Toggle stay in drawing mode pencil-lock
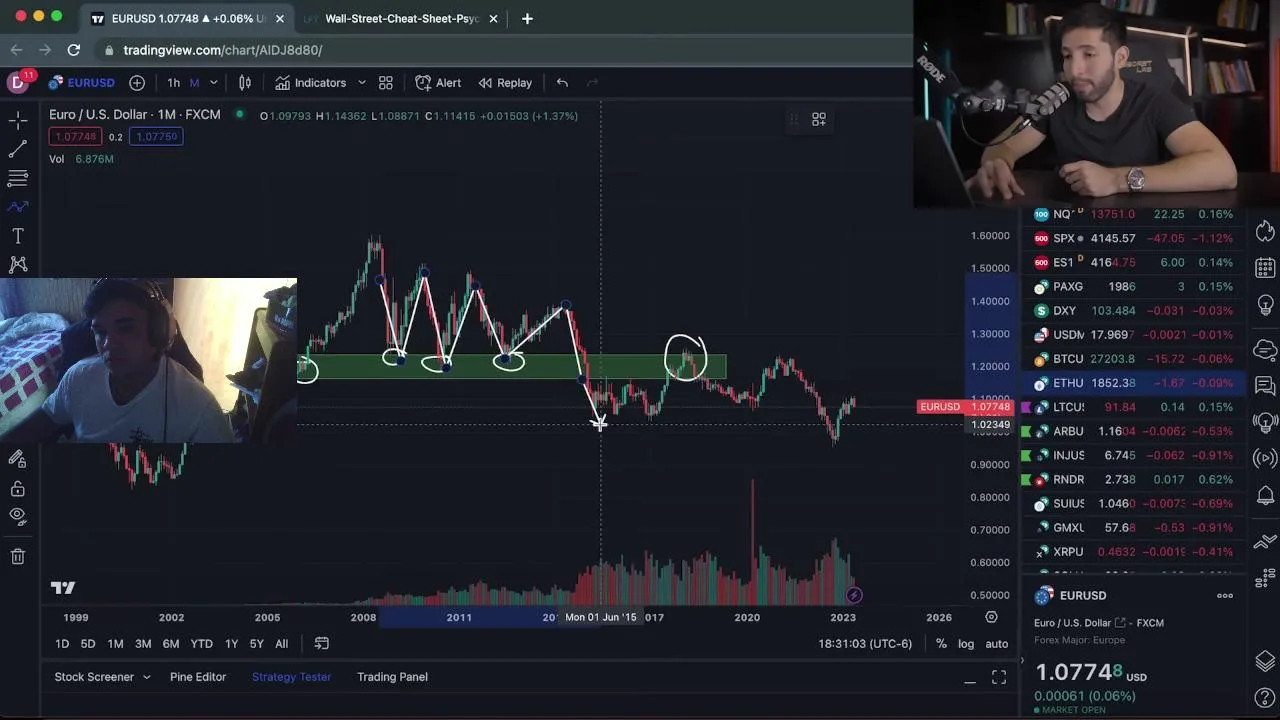The image size is (1280, 720). click(18, 459)
